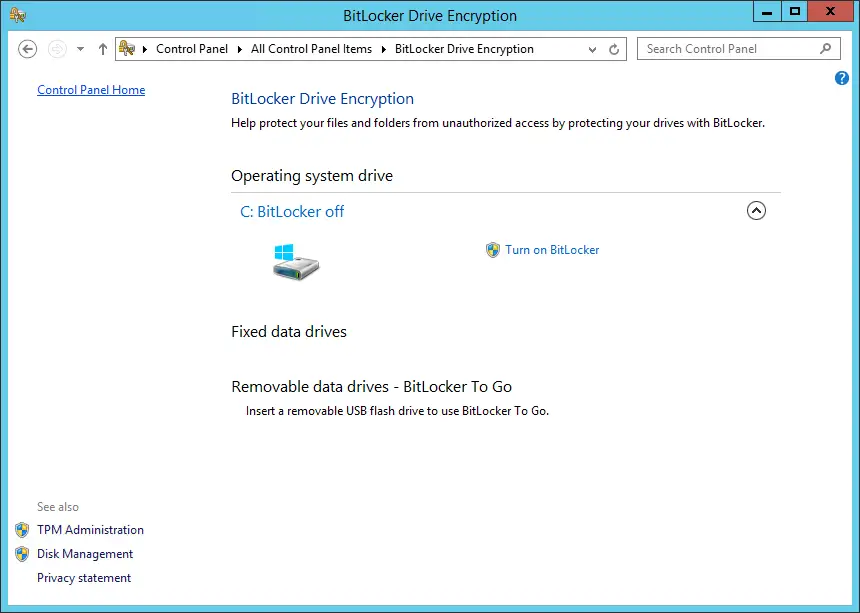Open the Privacy statement link
The width and height of the screenshot is (860, 613).
(x=84, y=578)
